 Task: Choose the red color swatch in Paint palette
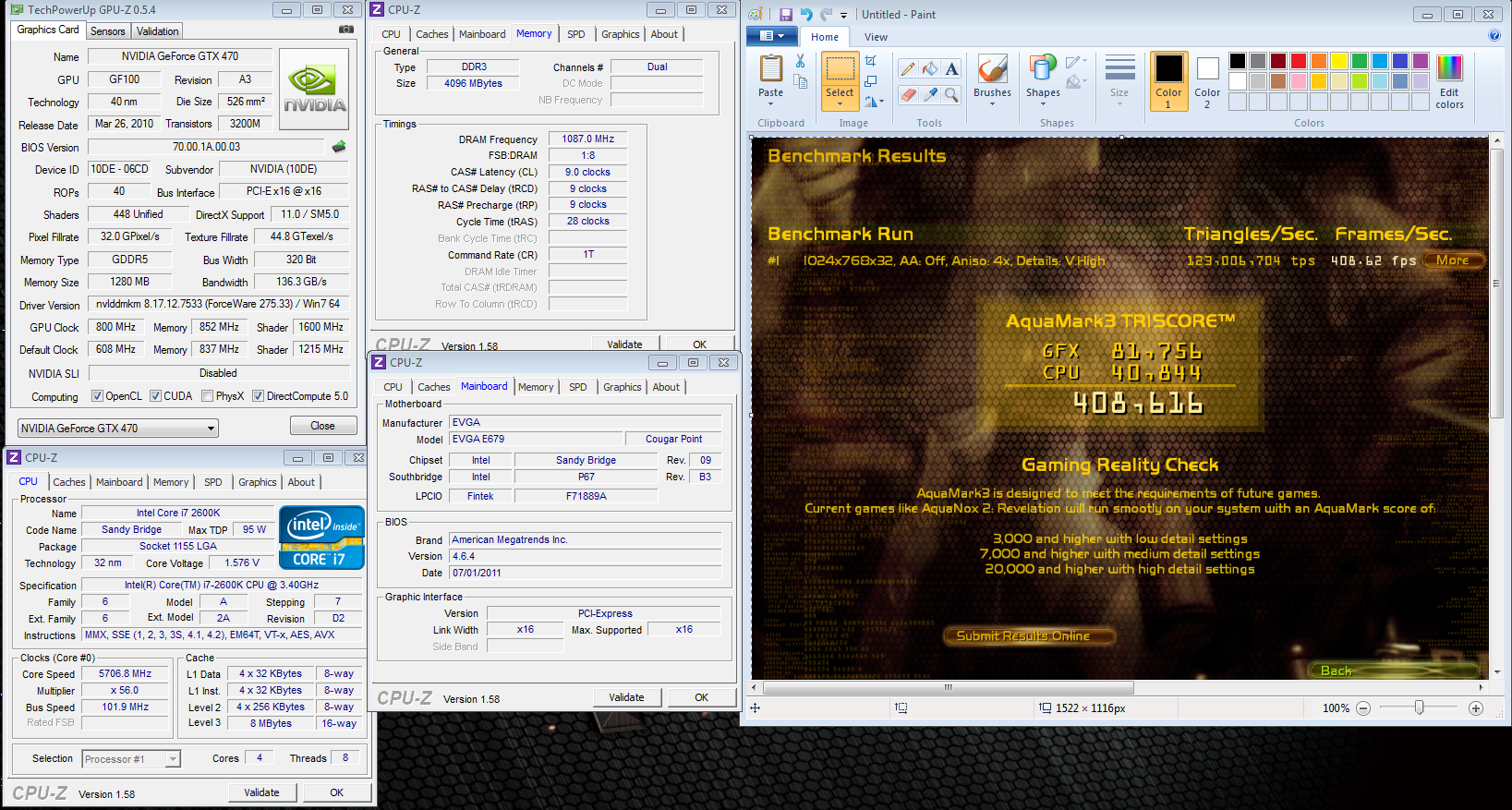coord(1299,61)
